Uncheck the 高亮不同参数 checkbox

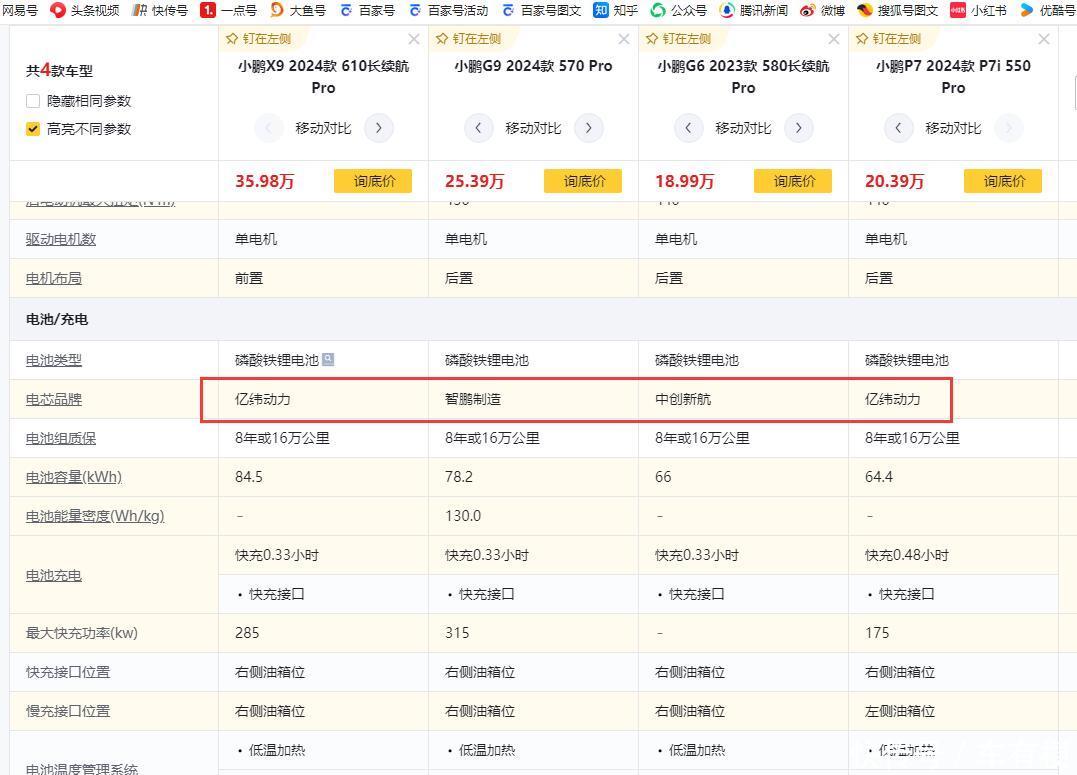(33, 129)
